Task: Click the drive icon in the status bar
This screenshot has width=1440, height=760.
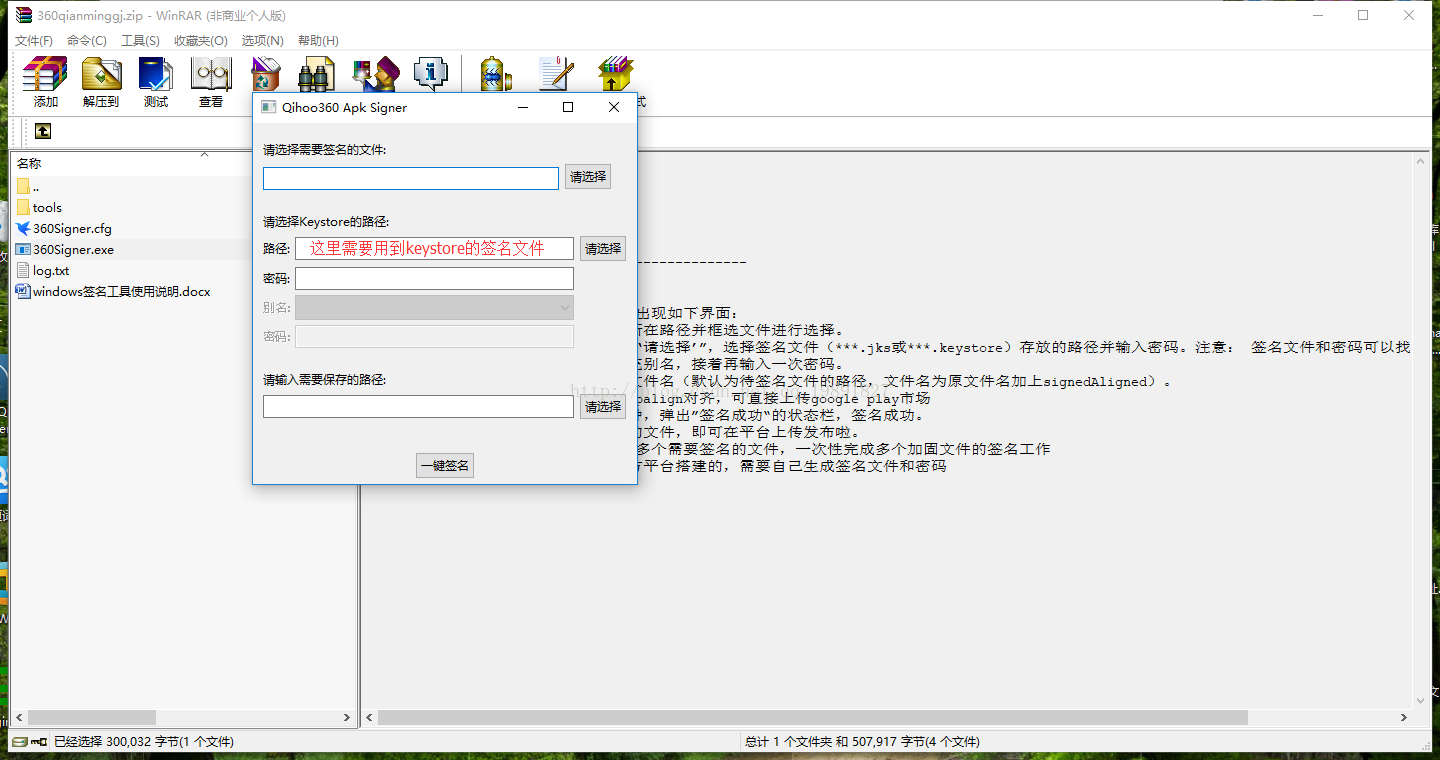Action: pyautogui.click(x=20, y=742)
